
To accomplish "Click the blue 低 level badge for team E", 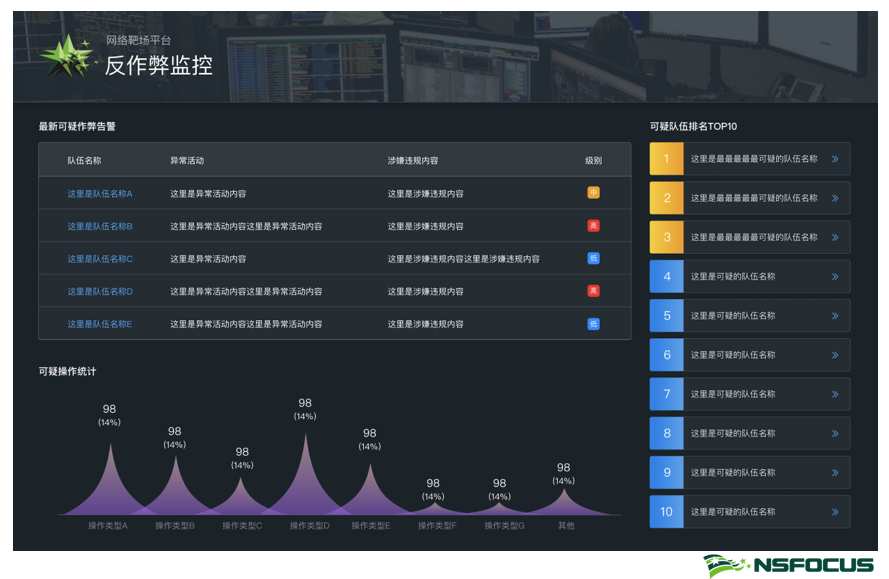I will (593, 324).
